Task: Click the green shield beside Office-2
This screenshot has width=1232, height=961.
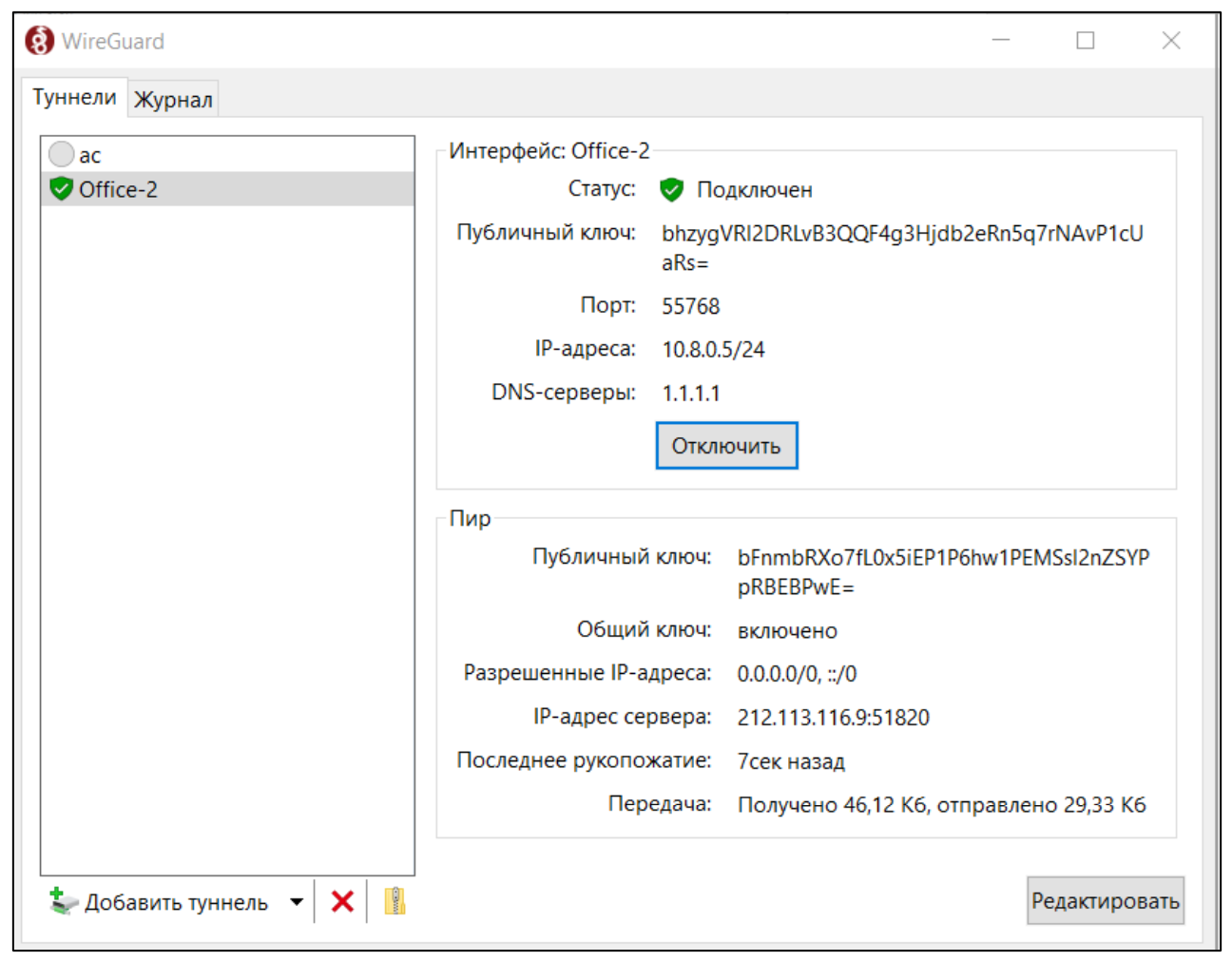Action: pyautogui.click(x=62, y=189)
